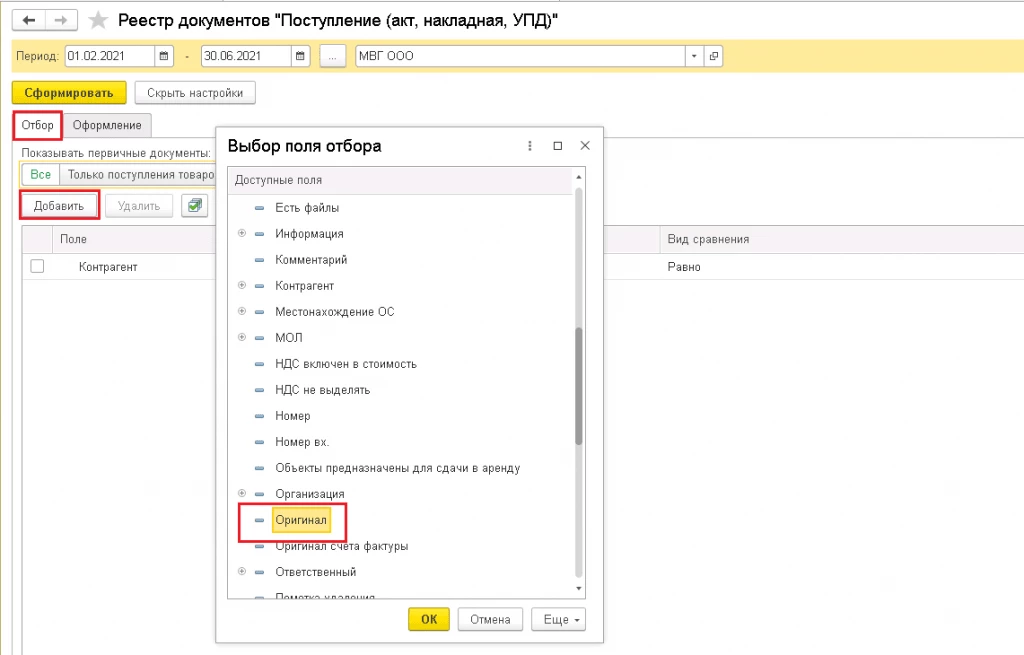Open the calendar for the end date 30.06.2021
Image resolution: width=1024 pixels, height=655 pixels.
tap(300, 56)
